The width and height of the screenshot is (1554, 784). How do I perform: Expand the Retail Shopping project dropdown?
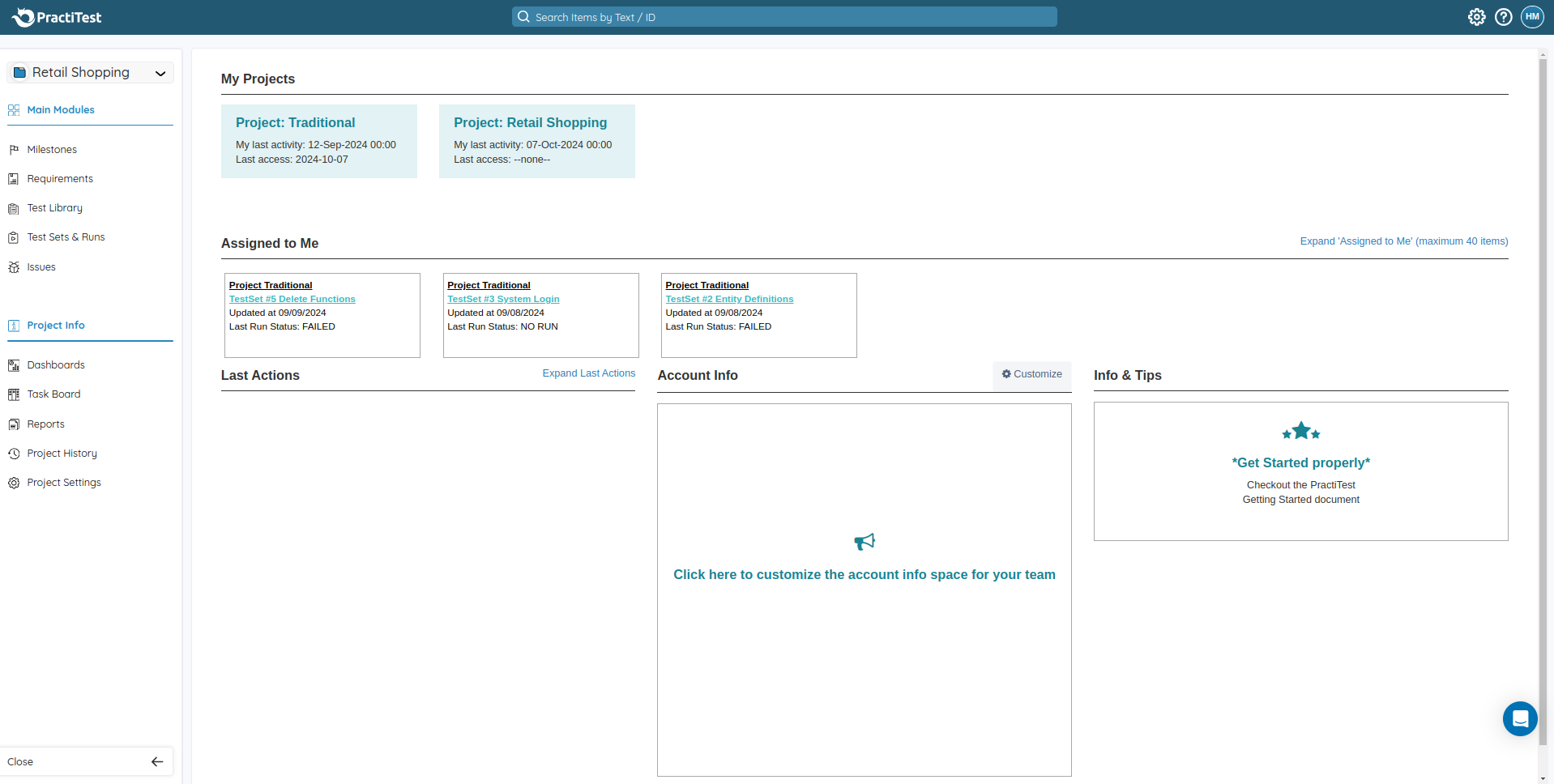(160, 73)
